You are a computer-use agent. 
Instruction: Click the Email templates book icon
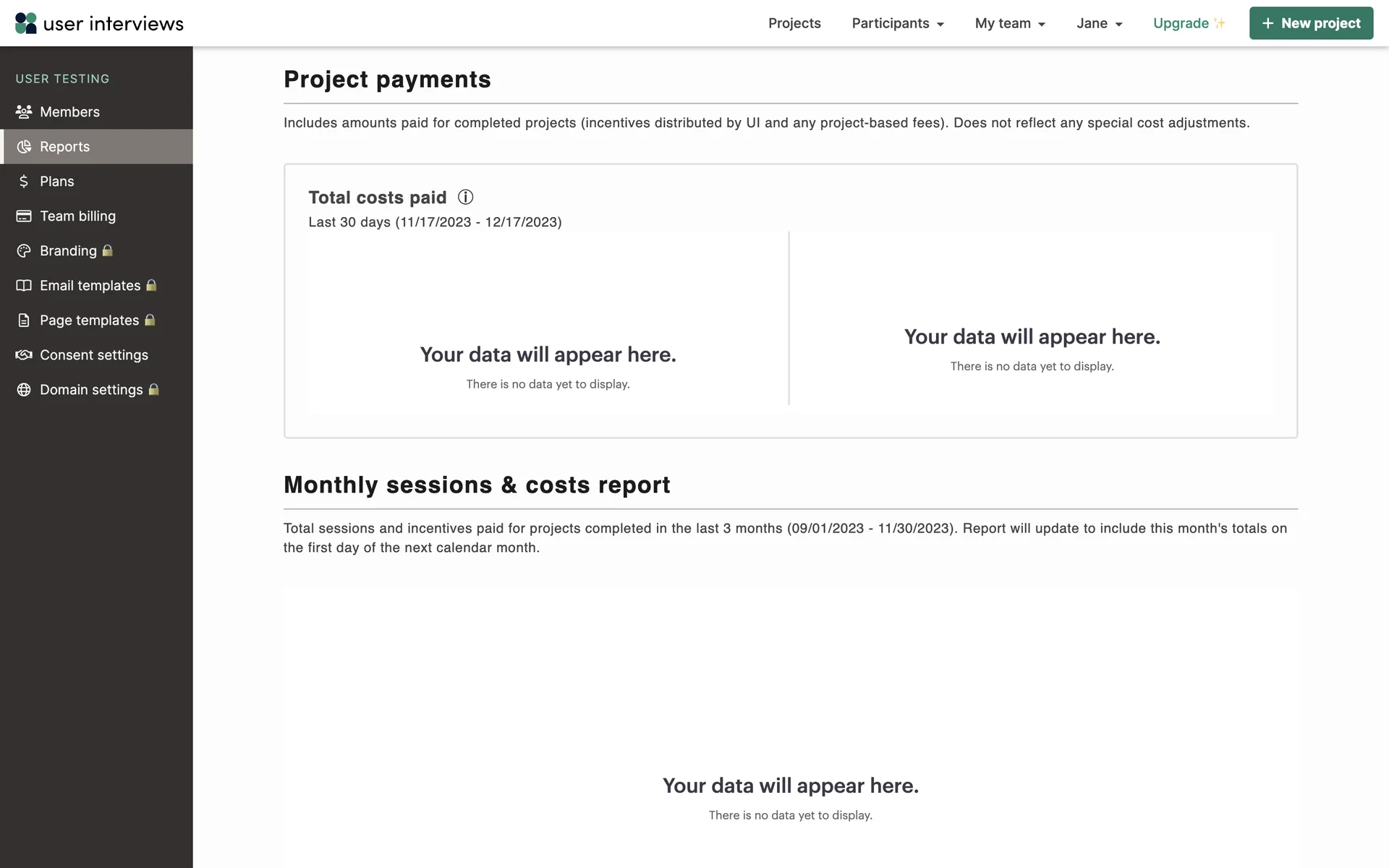[x=24, y=286]
